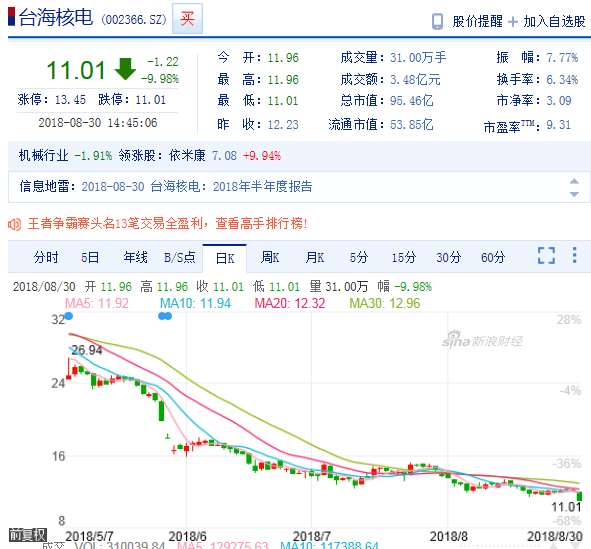Switch to the B/S点 tab

pyautogui.click(x=179, y=257)
